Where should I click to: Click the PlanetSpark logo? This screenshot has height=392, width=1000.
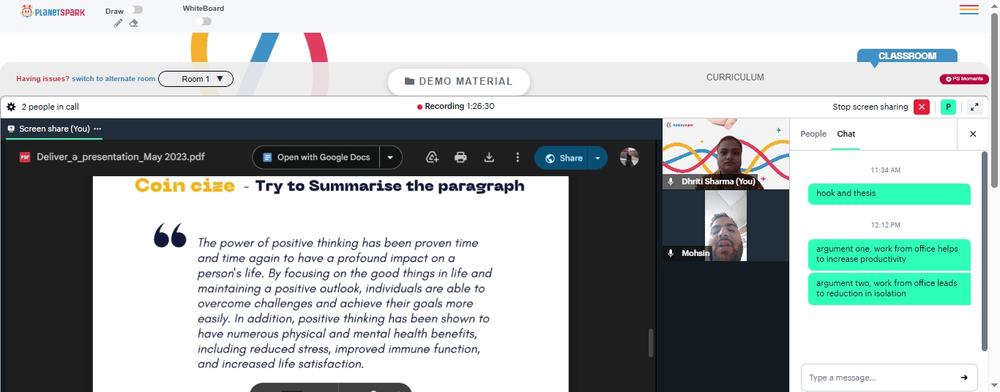coord(53,11)
